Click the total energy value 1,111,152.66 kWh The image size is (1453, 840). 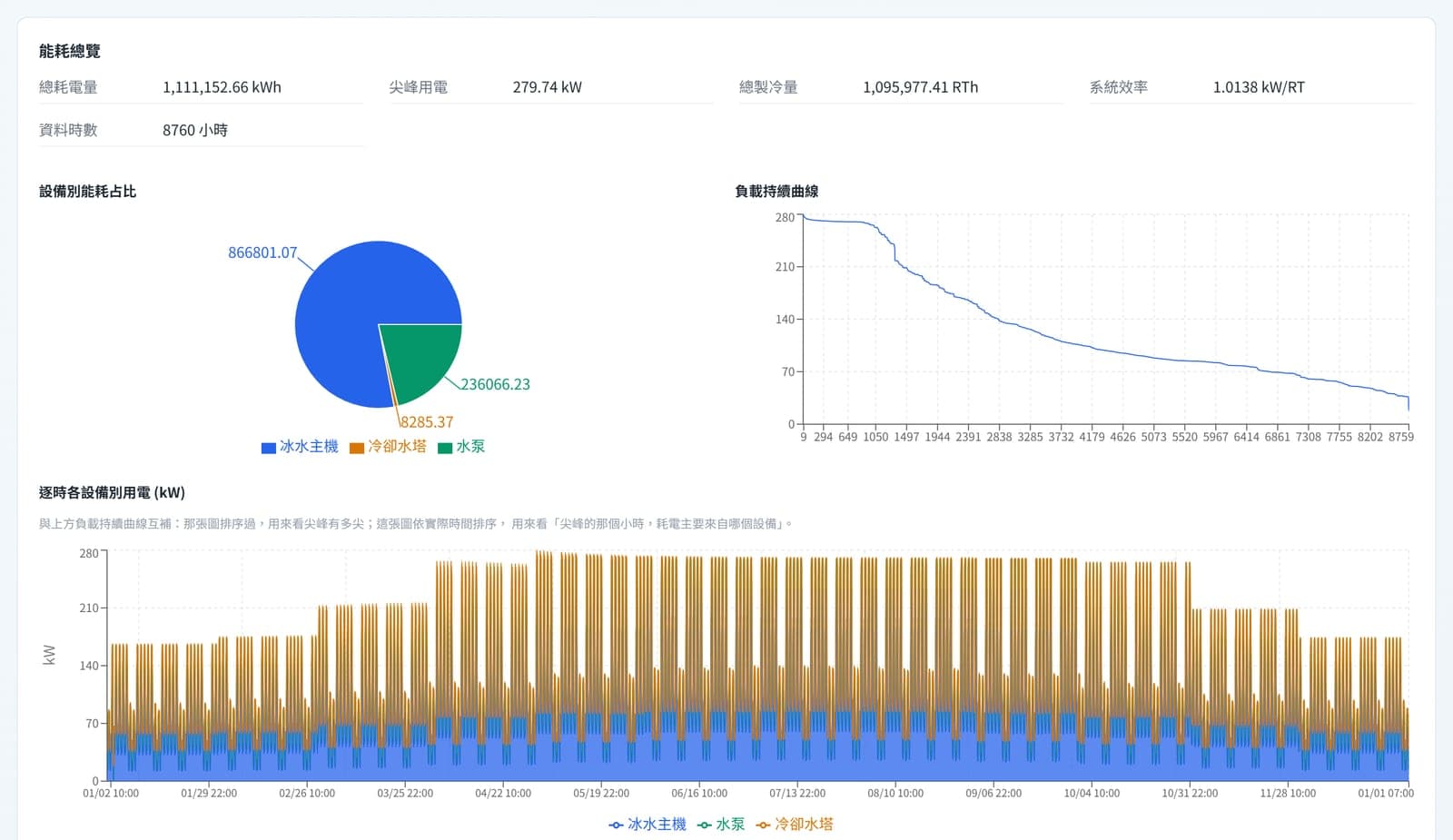[x=222, y=87]
